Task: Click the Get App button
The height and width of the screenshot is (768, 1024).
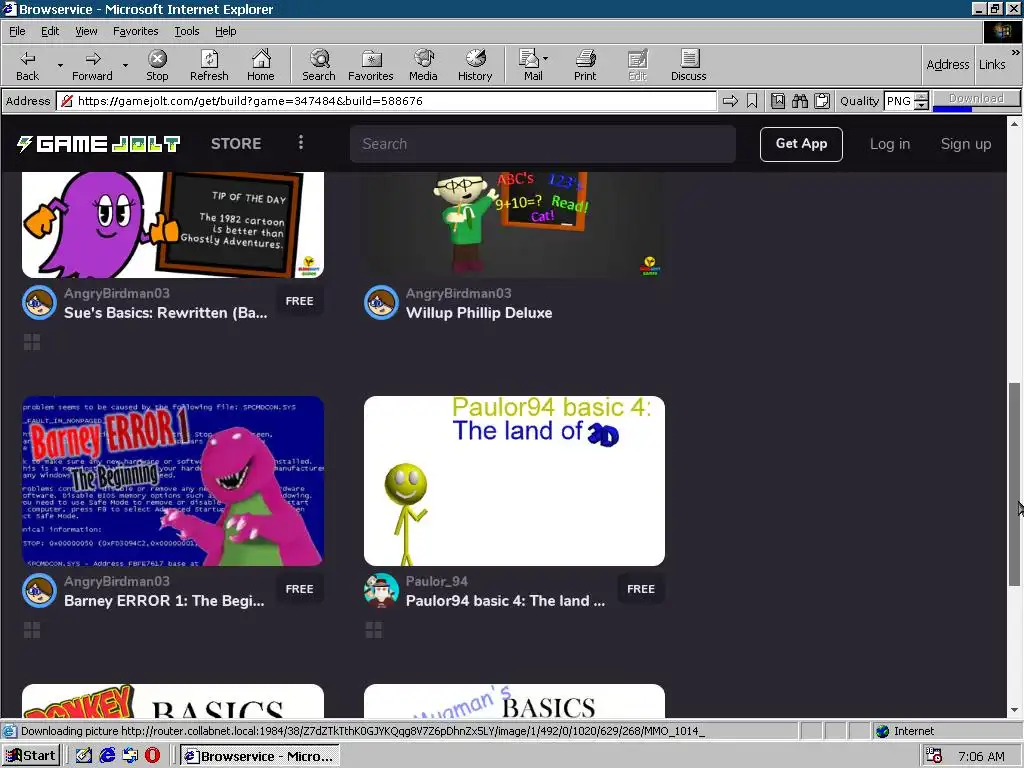Action: [801, 144]
